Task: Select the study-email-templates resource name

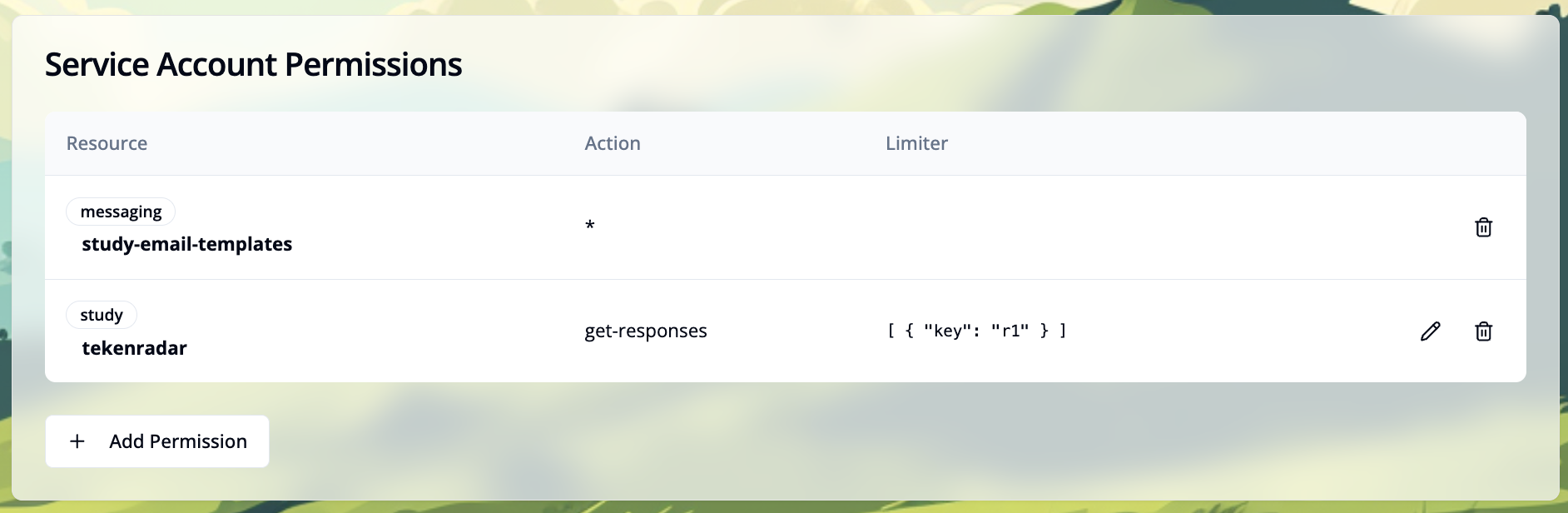Action: pyautogui.click(x=186, y=244)
